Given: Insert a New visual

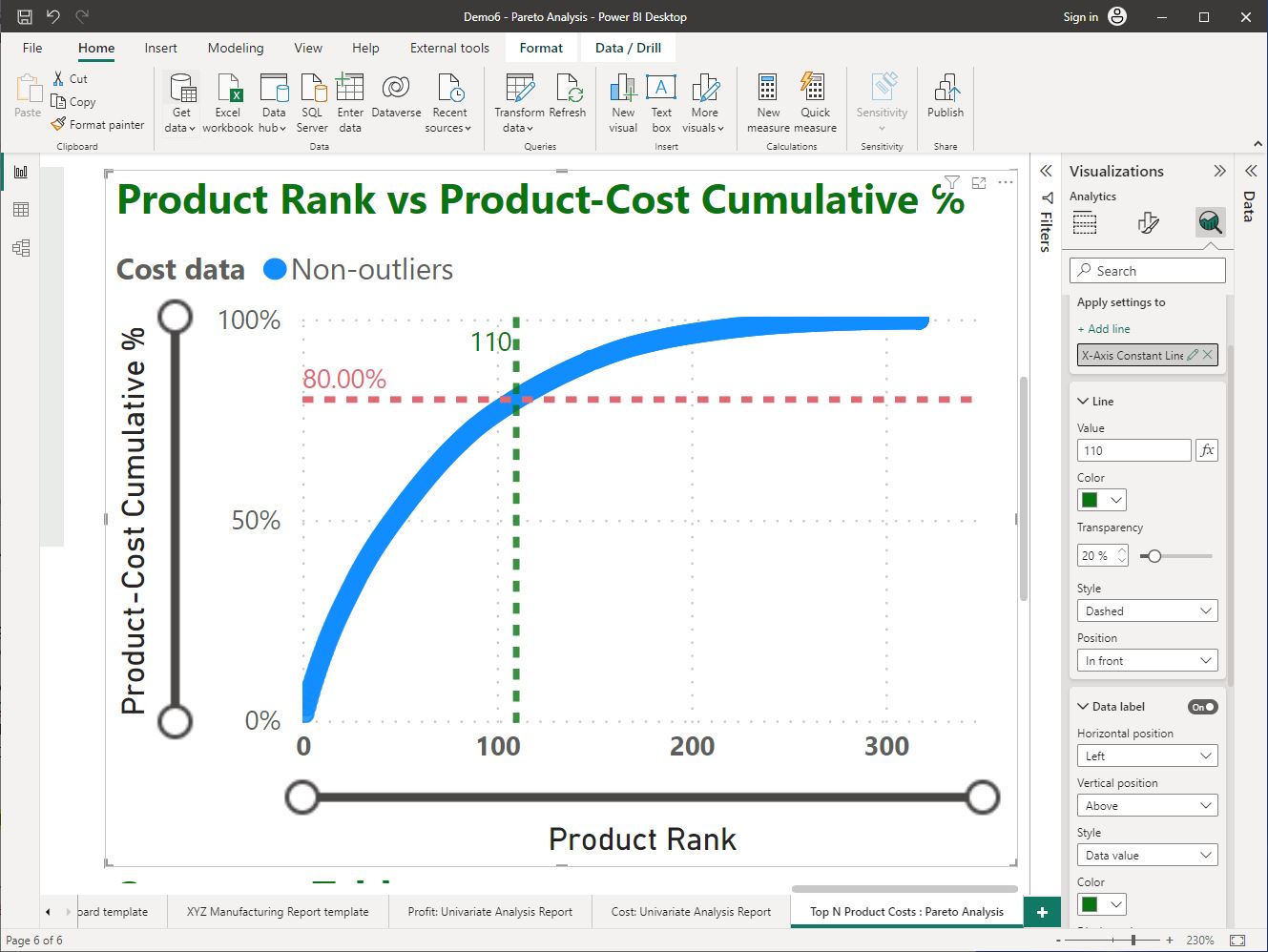Looking at the screenshot, I should click(623, 103).
